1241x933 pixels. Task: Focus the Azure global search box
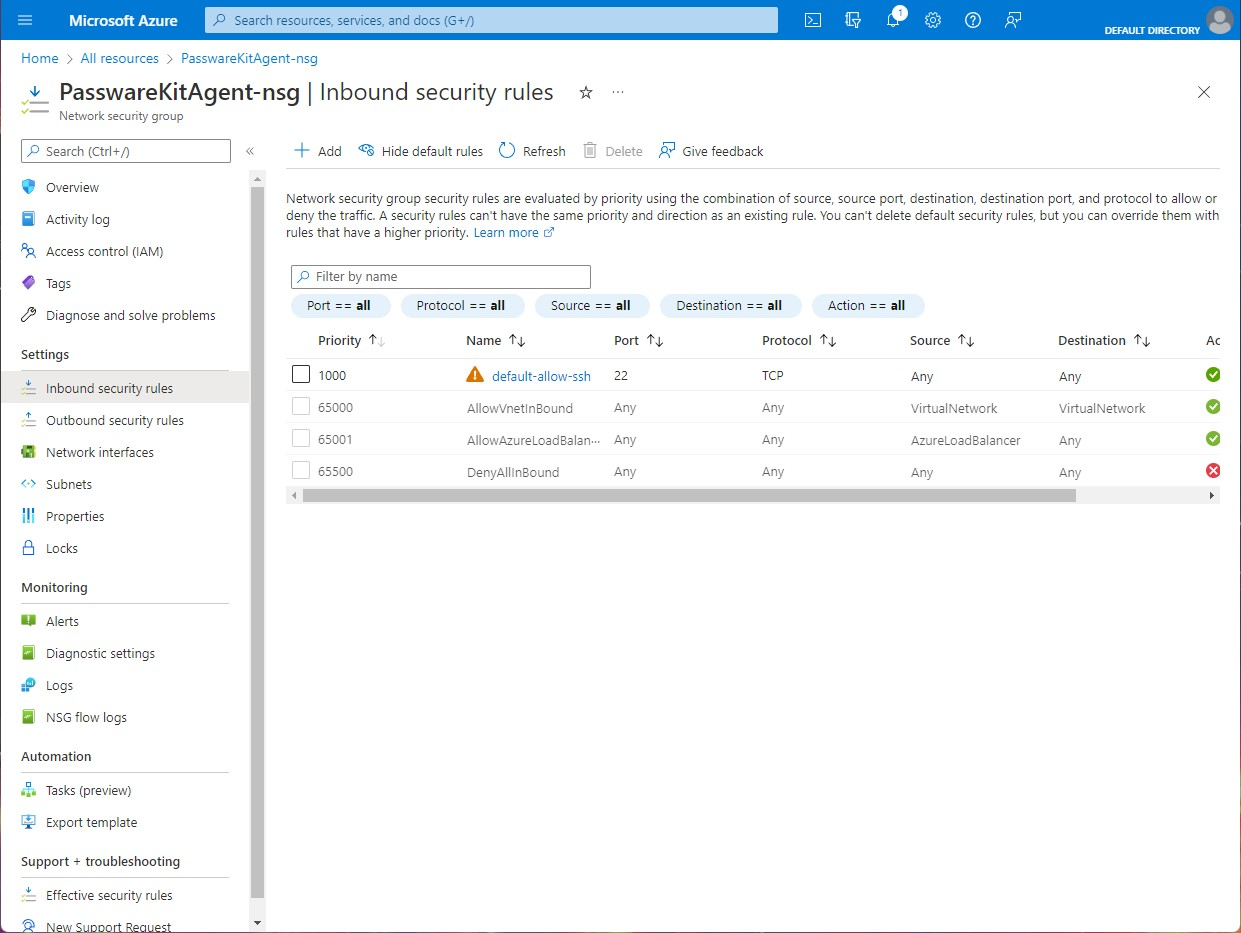point(491,20)
